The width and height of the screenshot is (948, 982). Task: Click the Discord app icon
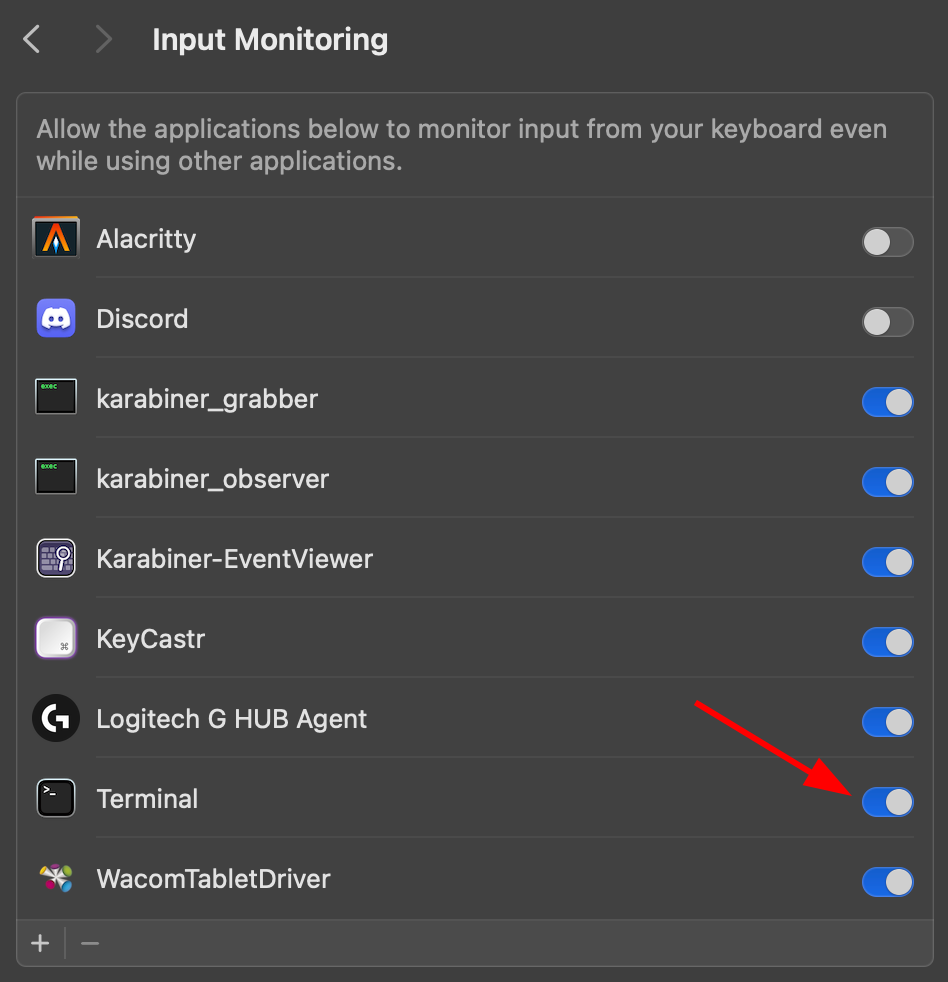(56, 318)
